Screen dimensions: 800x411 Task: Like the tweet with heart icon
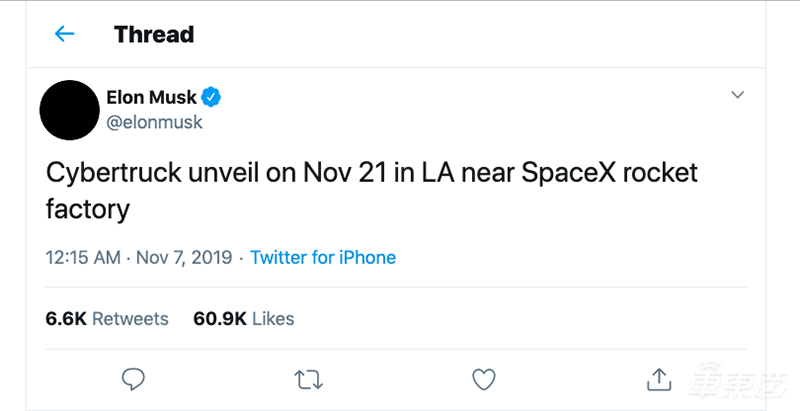pos(484,379)
